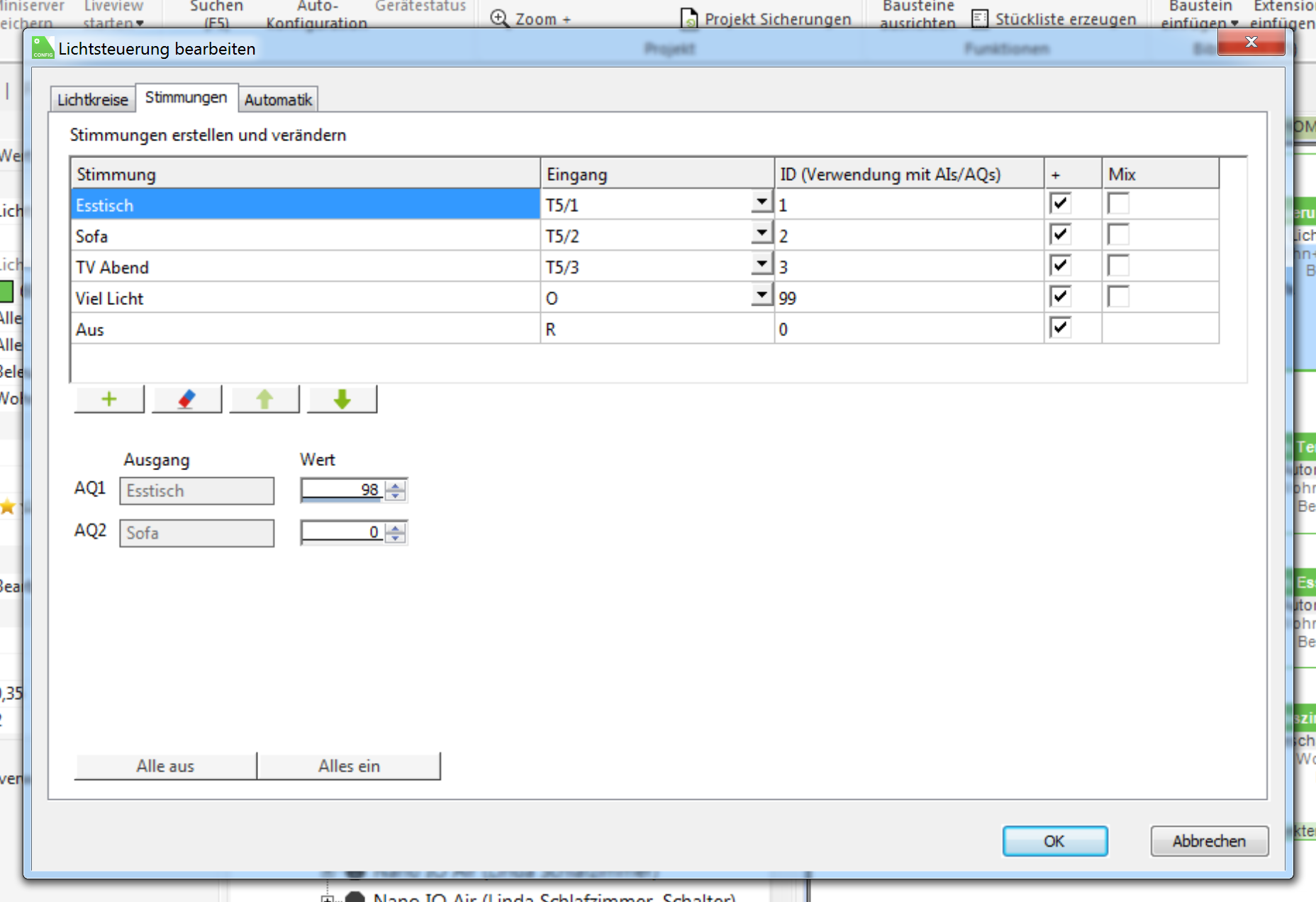Select the Aus Stimmung row
The image size is (1316, 902).
(x=306, y=330)
